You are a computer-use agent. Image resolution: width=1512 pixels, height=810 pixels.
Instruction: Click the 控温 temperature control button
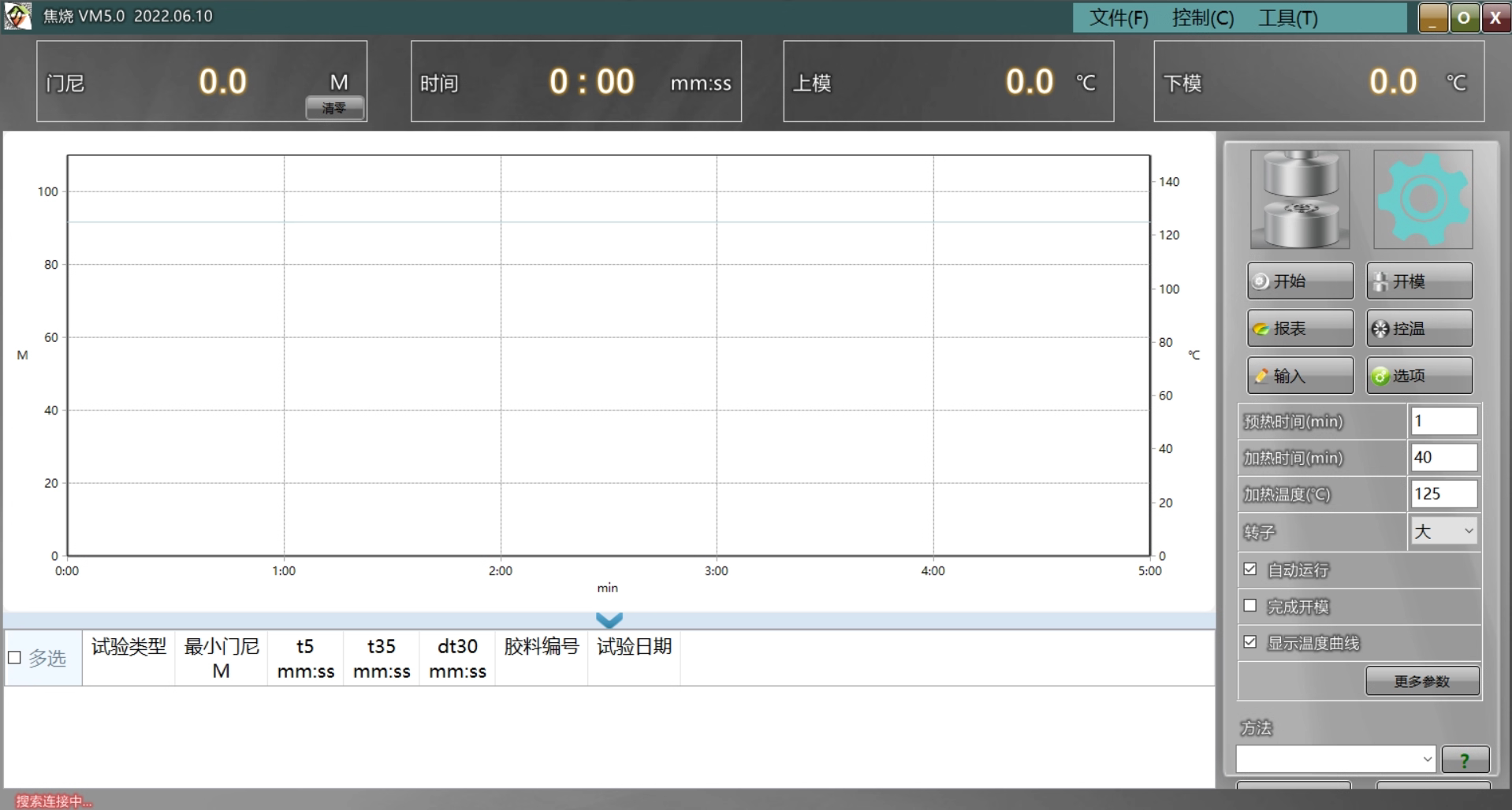(x=1419, y=329)
